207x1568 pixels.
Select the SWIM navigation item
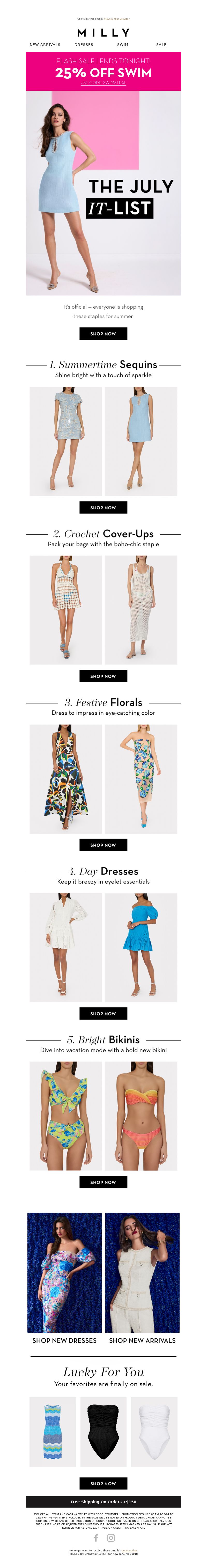click(123, 44)
